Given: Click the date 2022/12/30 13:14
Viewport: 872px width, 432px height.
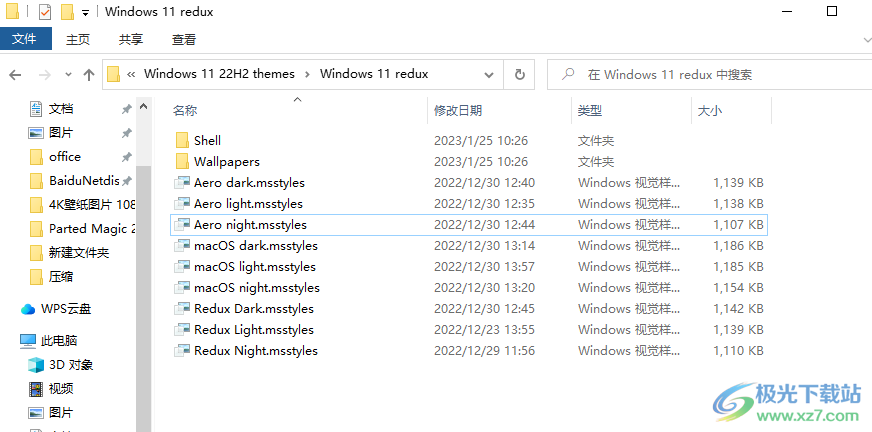Looking at the screenshot, I should click(484, 246).
